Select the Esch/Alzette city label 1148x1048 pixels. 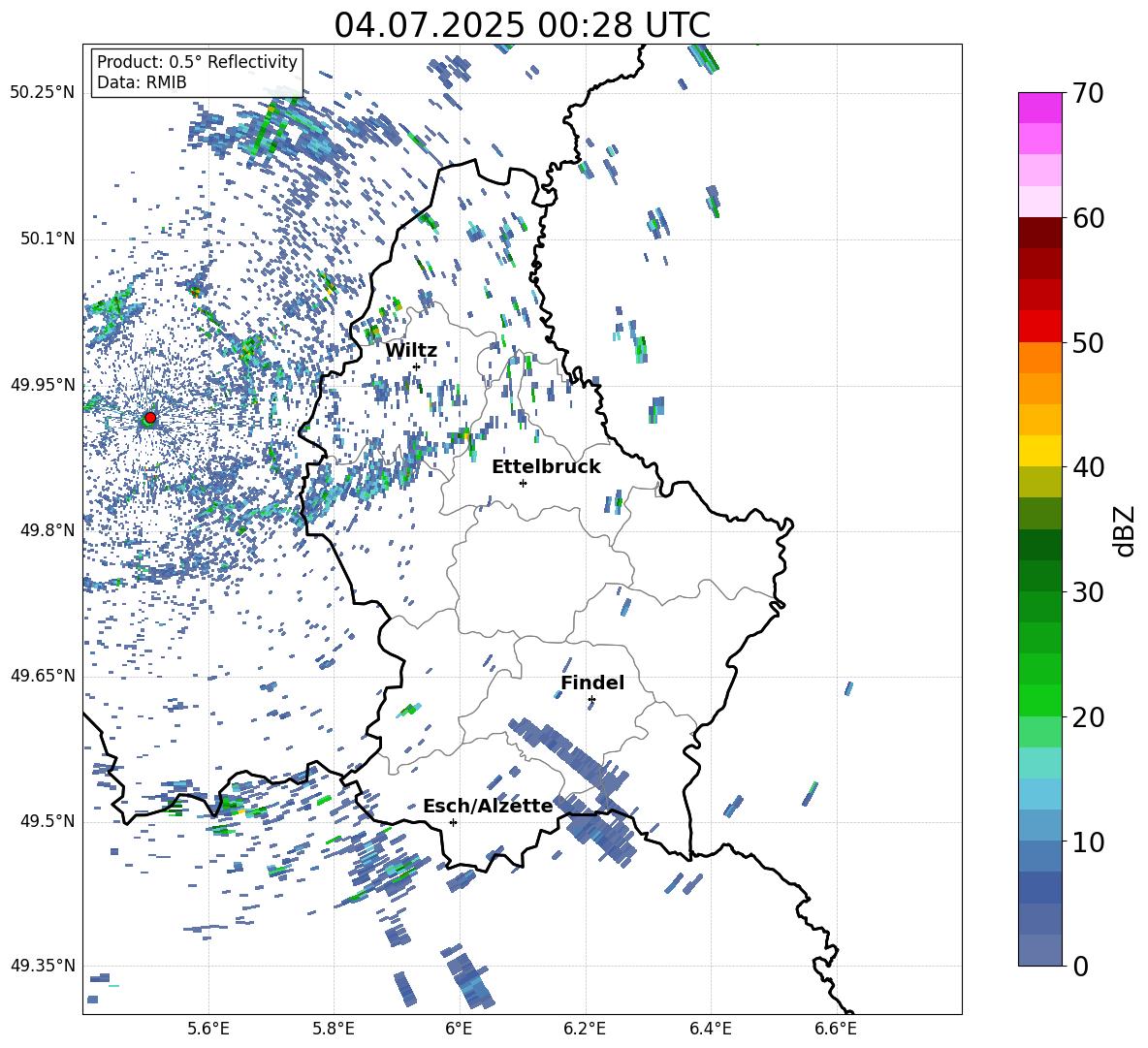[x=488, y=806]
